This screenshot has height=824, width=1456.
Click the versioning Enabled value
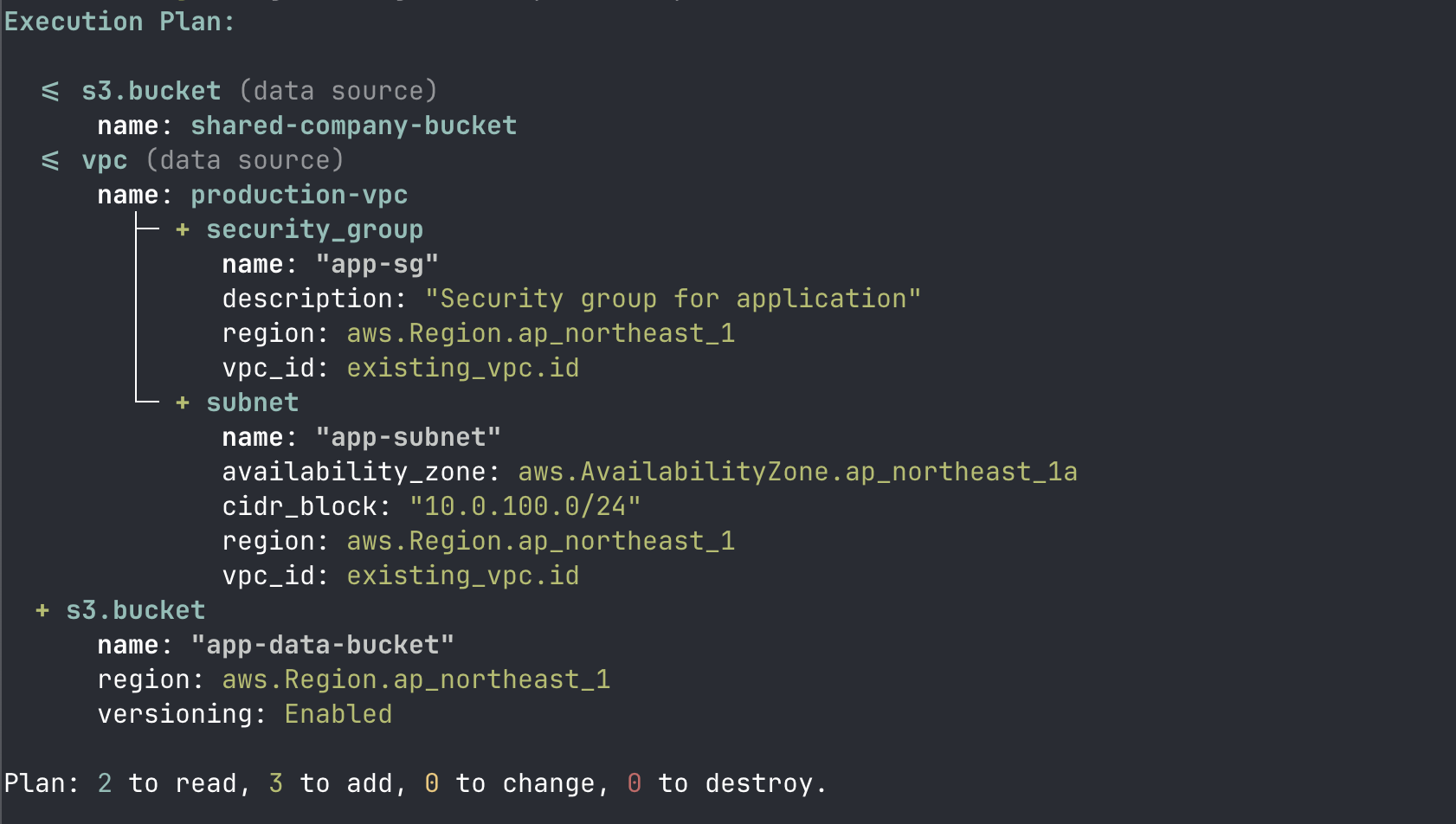338,714
